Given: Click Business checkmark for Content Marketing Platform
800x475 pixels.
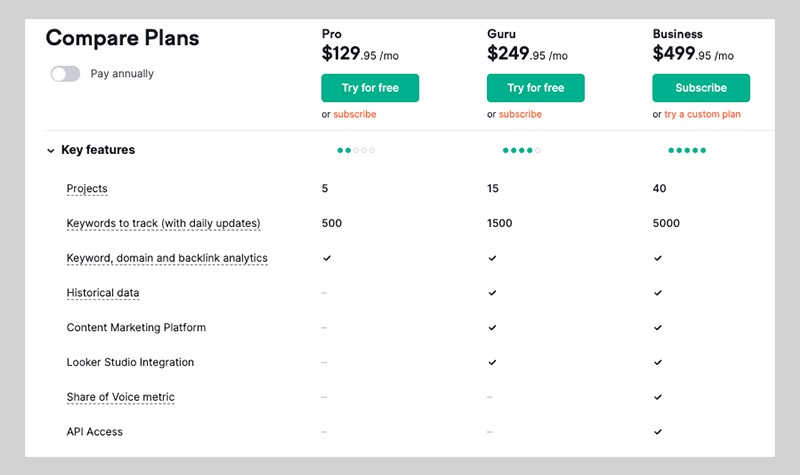Looking at the screenshot, I should (658, 328).
